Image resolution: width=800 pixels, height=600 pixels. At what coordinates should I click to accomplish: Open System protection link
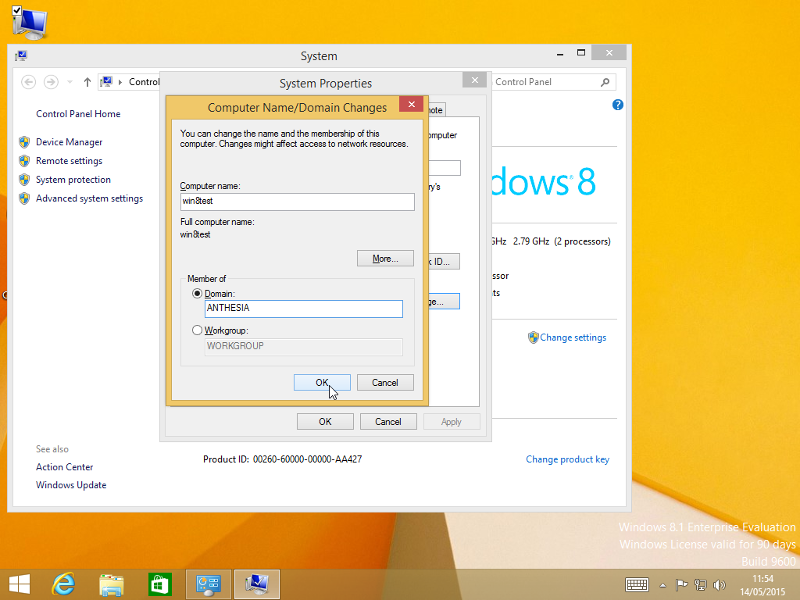(73, 180)
